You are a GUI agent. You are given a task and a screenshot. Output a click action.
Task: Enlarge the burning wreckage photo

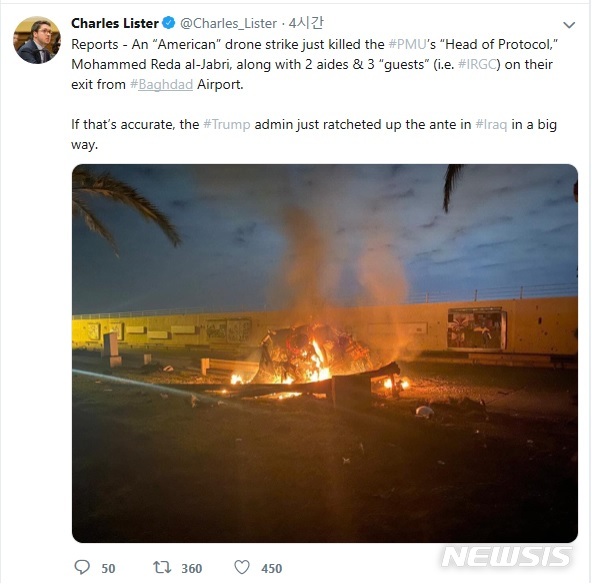coord(325,353)
